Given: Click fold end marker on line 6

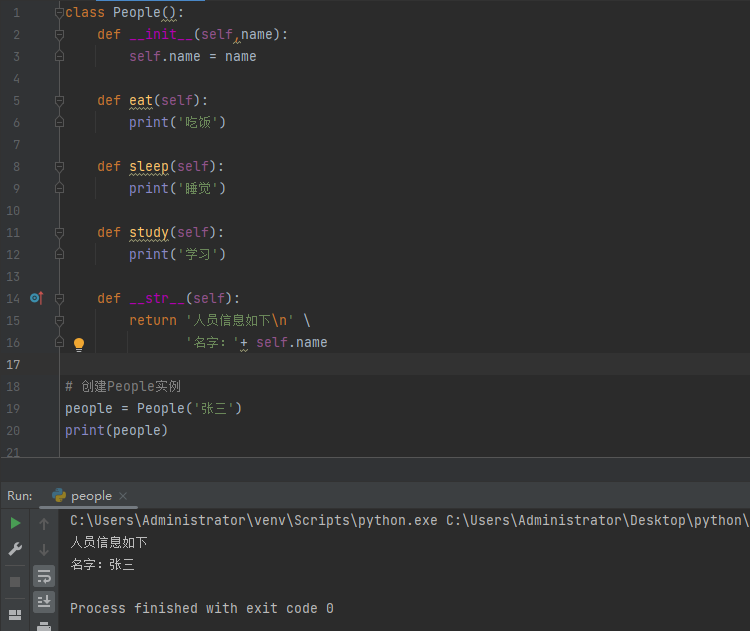Looking at the screenshot, I should (59, 122).
